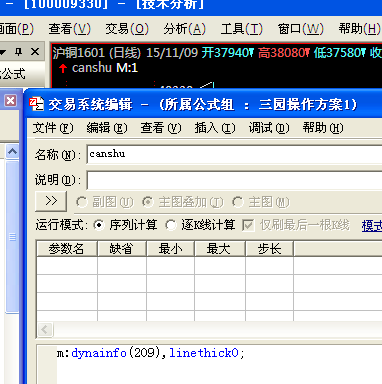The width and height of the screenshot is (382, 384).
Task: Click the 步长 column header
Action: click(x=269, y=249)
